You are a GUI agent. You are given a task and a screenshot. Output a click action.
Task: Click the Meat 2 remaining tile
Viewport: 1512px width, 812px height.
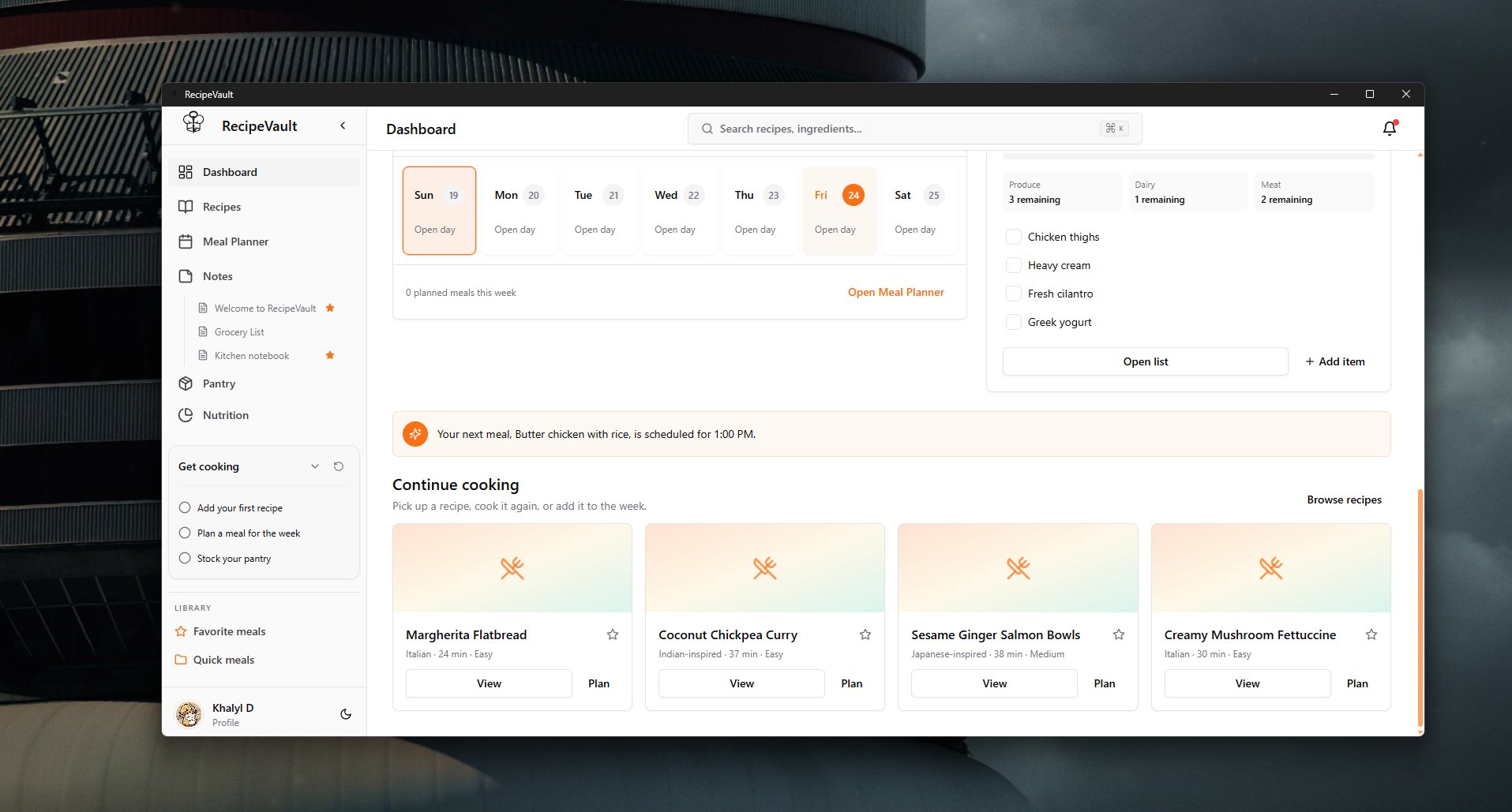(x=1315, y=192)
